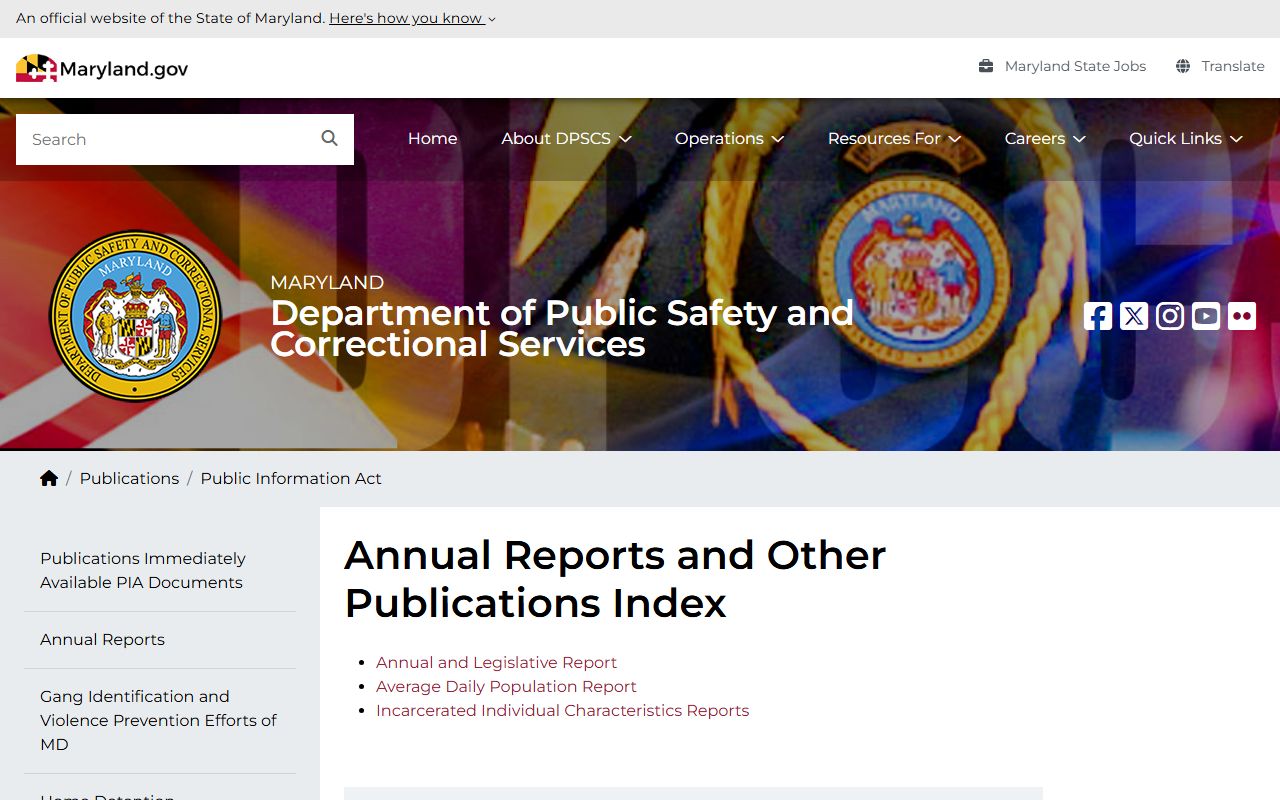Click the briefcase icon beside Maryland State Jobs

(986, 66)
